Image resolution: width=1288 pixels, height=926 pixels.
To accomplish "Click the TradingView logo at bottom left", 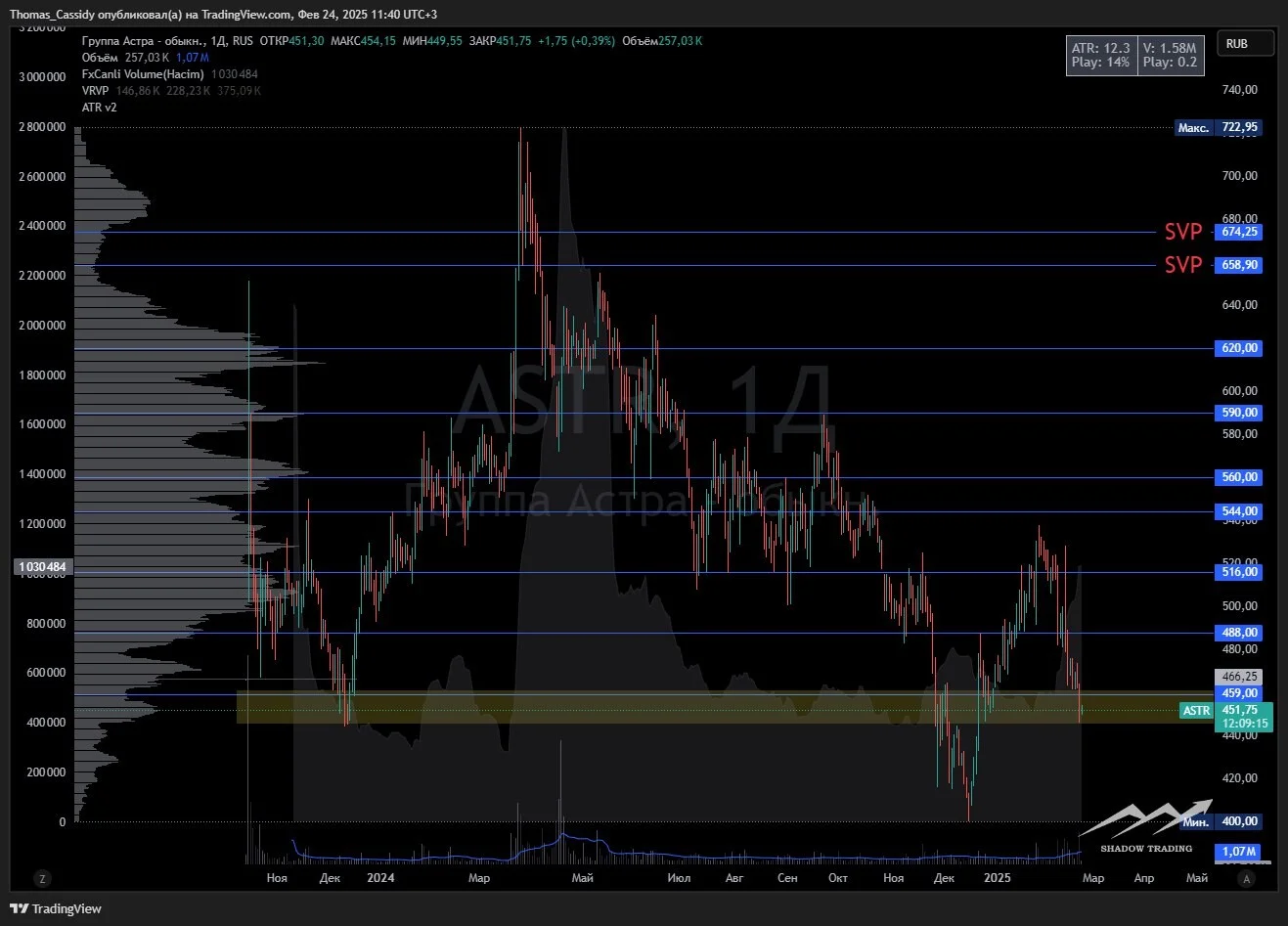I will tap(56, 908).
